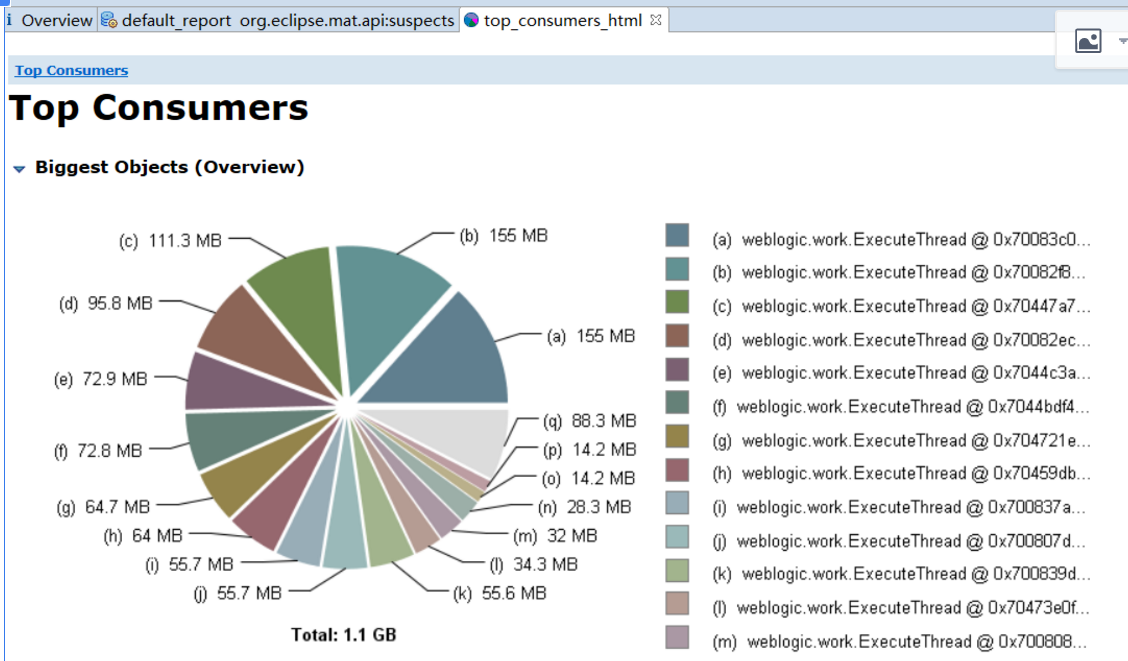The image size is (1128, 661).
Task: Click legend color swatch for entry (c)
Action: 677,302
